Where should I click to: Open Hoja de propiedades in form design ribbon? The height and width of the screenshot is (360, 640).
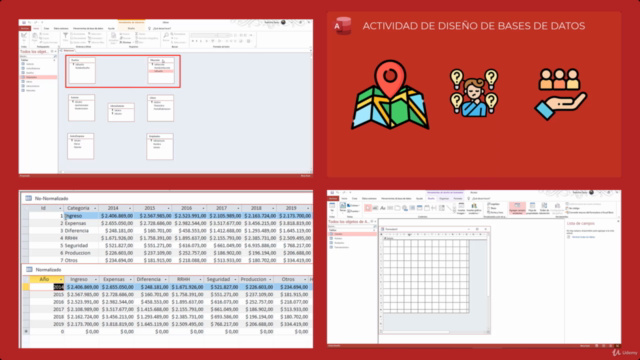[533, 208]
